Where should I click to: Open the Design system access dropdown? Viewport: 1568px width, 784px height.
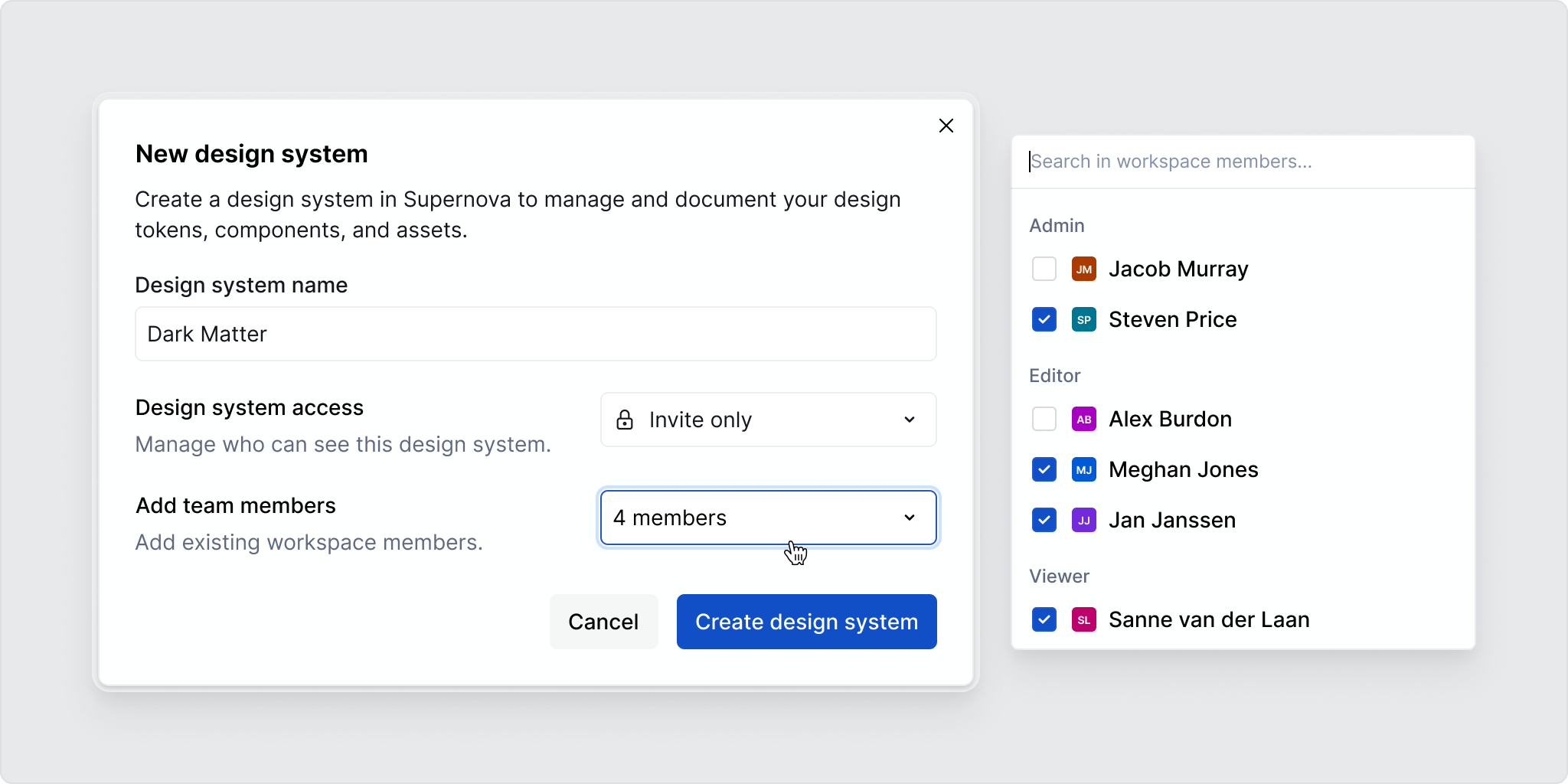click(768, 420)
